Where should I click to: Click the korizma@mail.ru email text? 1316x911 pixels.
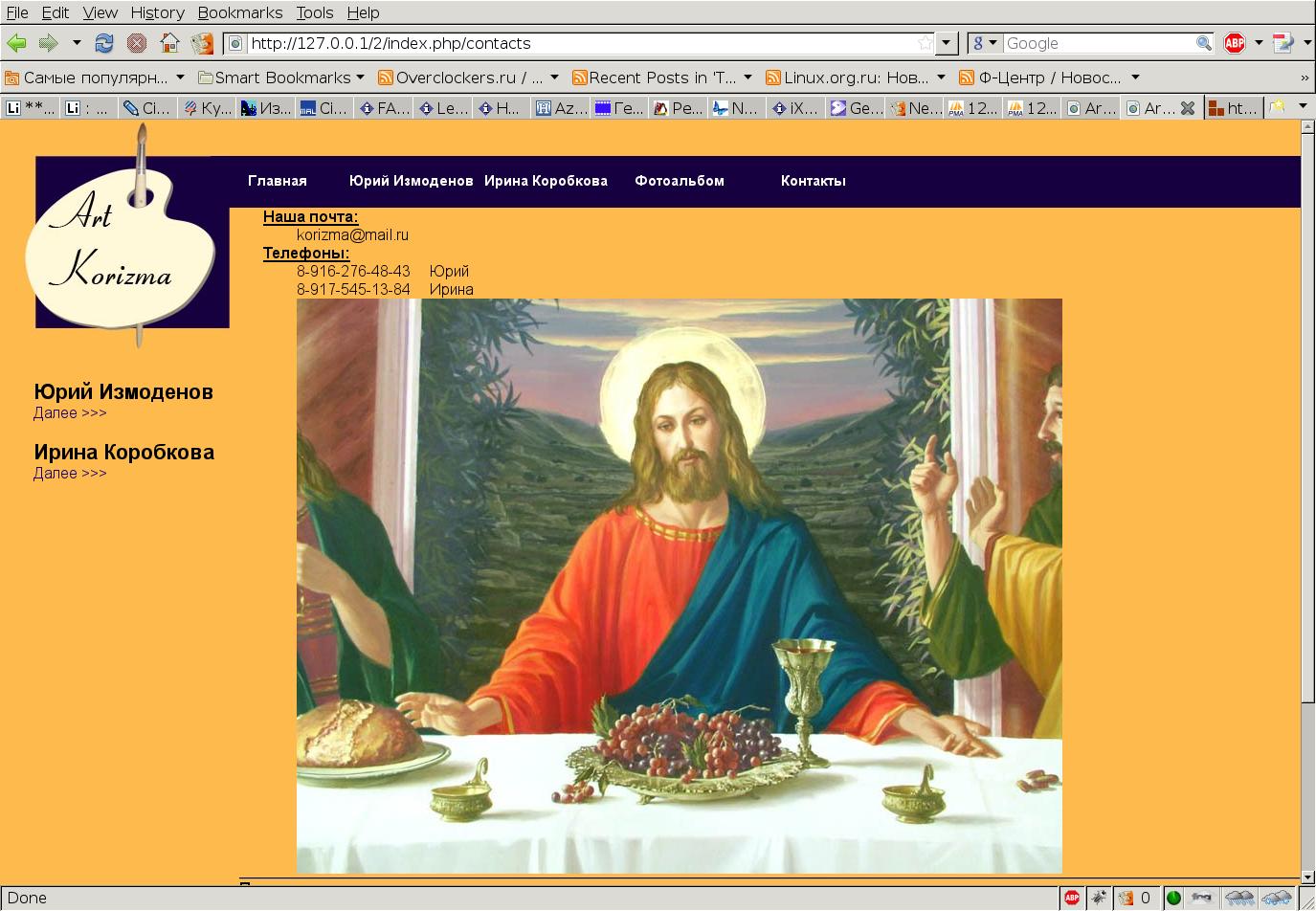tap(352, 234)
